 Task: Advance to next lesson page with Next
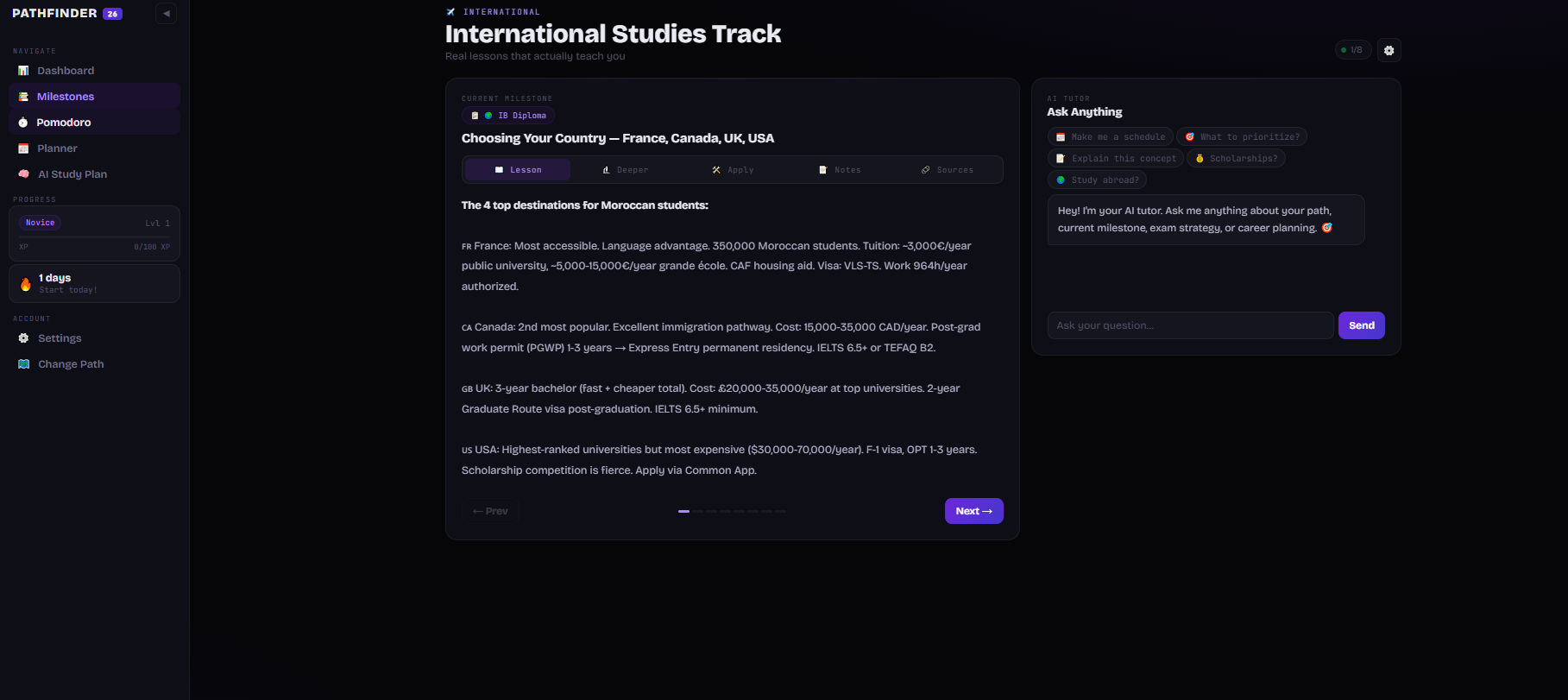(973, 511)
